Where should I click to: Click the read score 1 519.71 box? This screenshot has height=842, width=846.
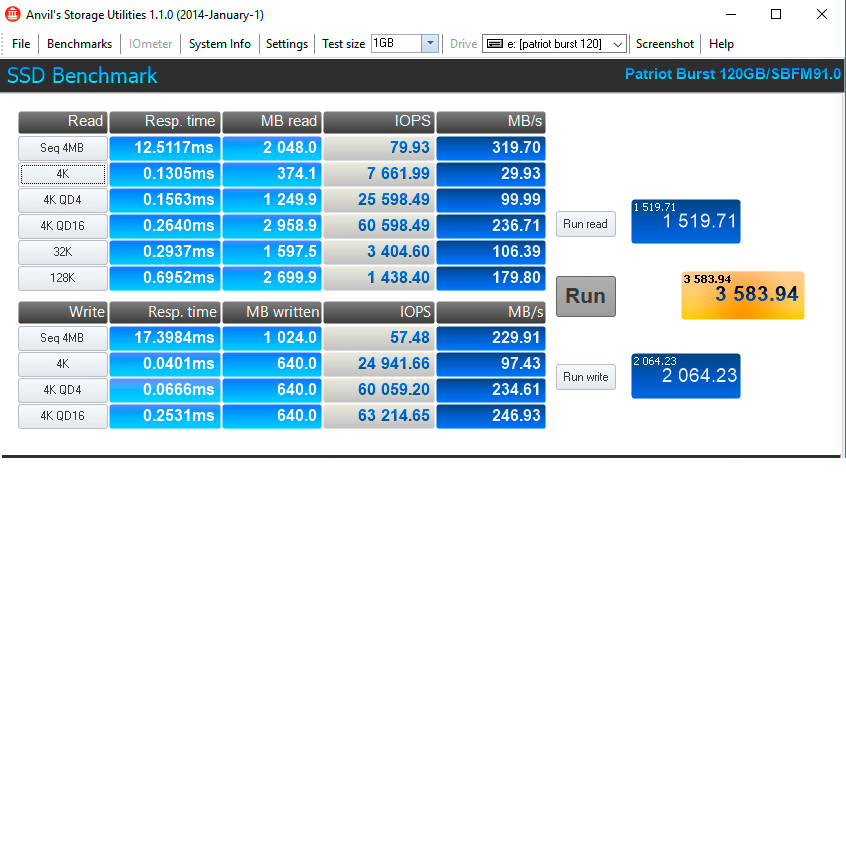tap(686, 221)
